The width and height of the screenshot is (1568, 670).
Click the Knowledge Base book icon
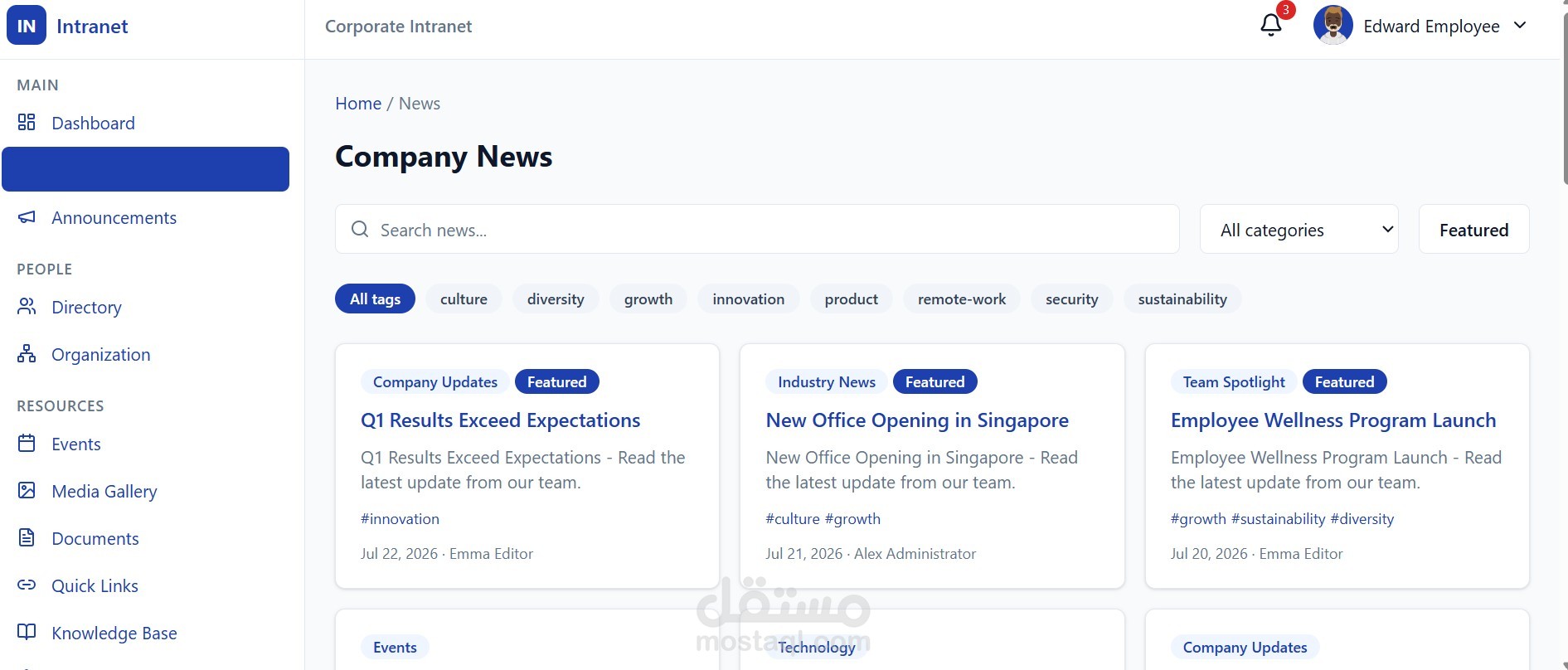27,633
